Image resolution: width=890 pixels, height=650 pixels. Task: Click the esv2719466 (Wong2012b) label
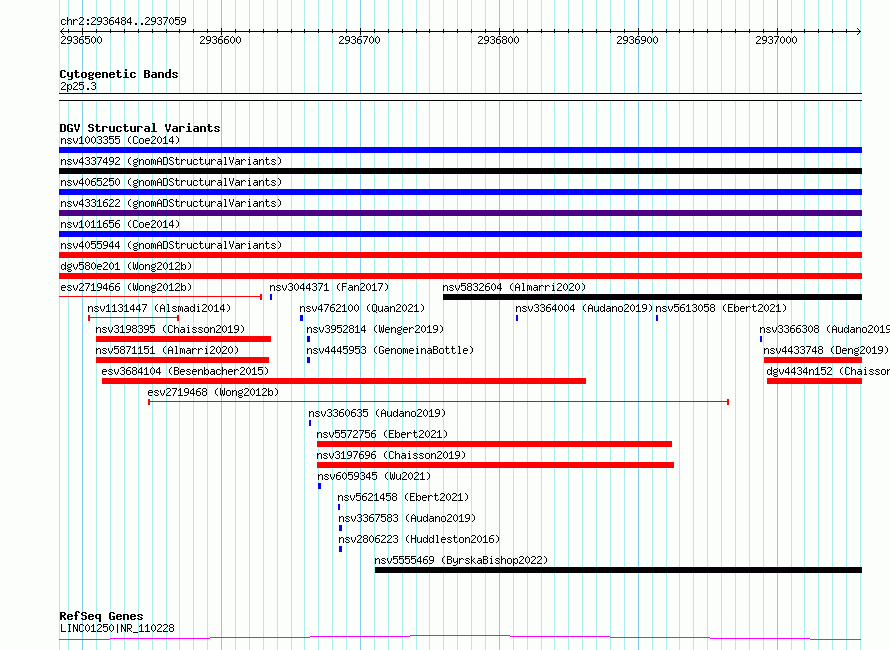pos(126,287)
